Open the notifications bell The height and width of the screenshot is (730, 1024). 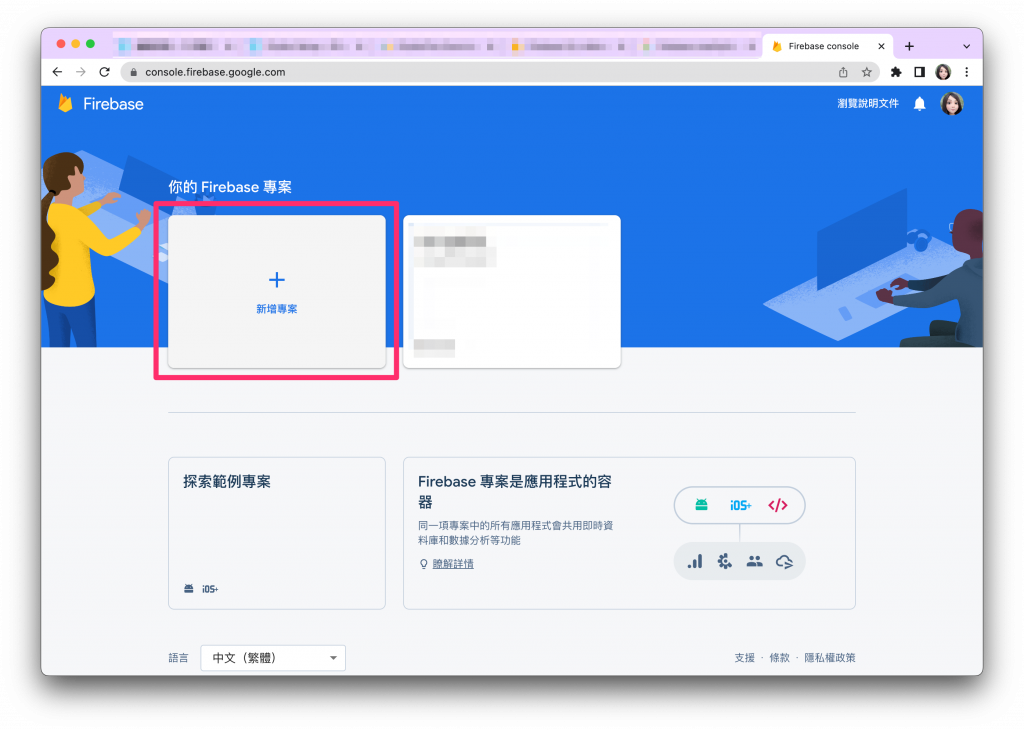click(920, 104)
